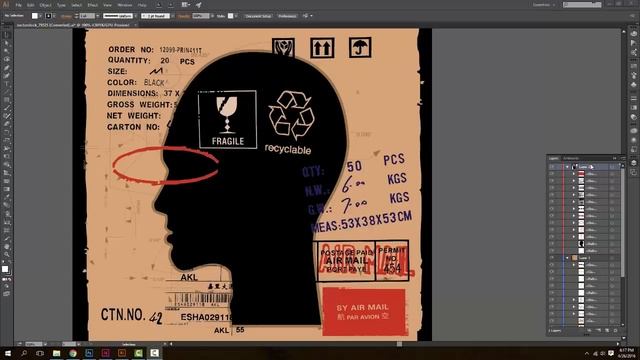Select the Scale tool
The width and height of the screenshot is (640, 360).
[x=7, y=140]
